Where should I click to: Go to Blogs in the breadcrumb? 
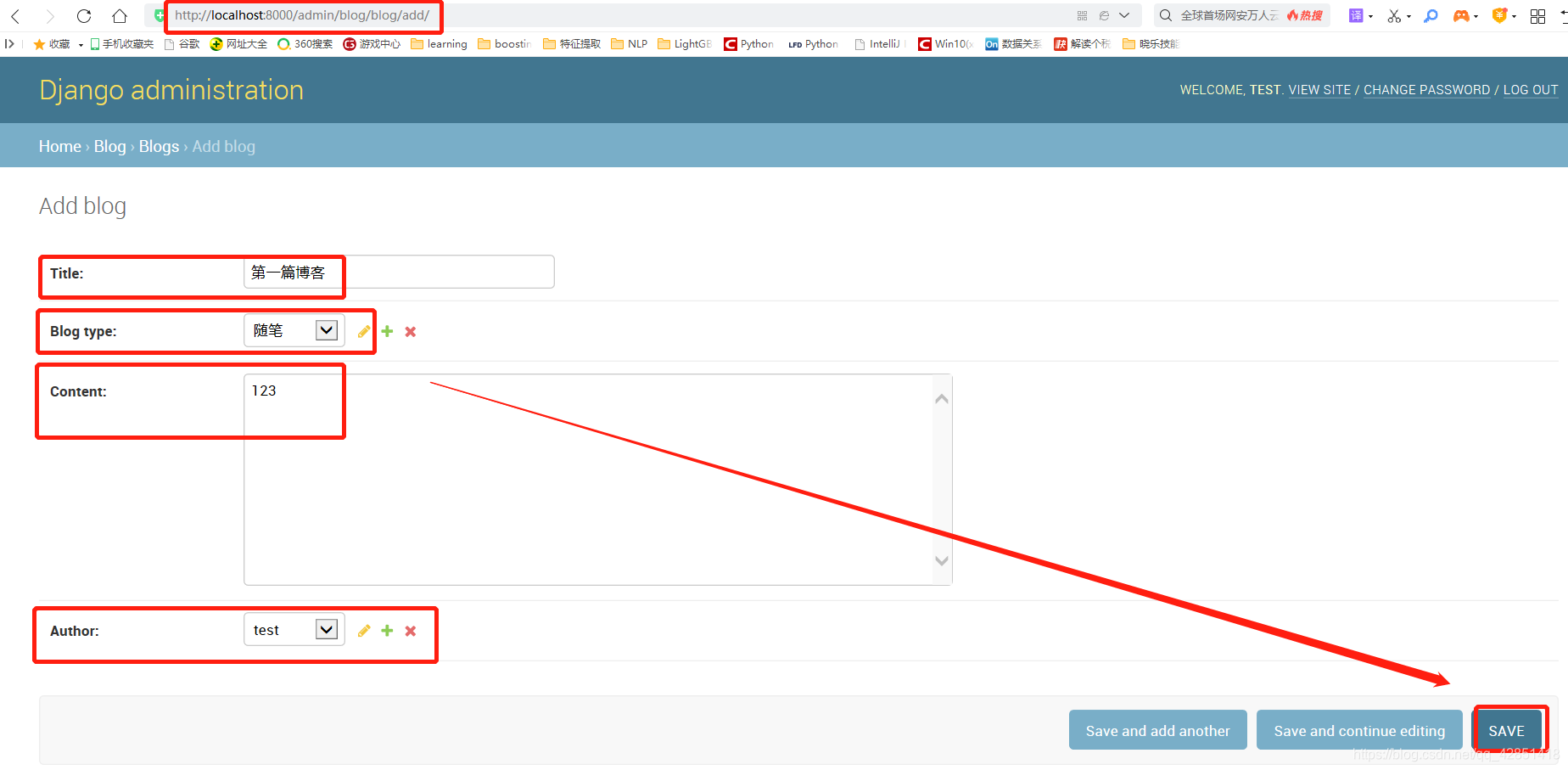159,146
